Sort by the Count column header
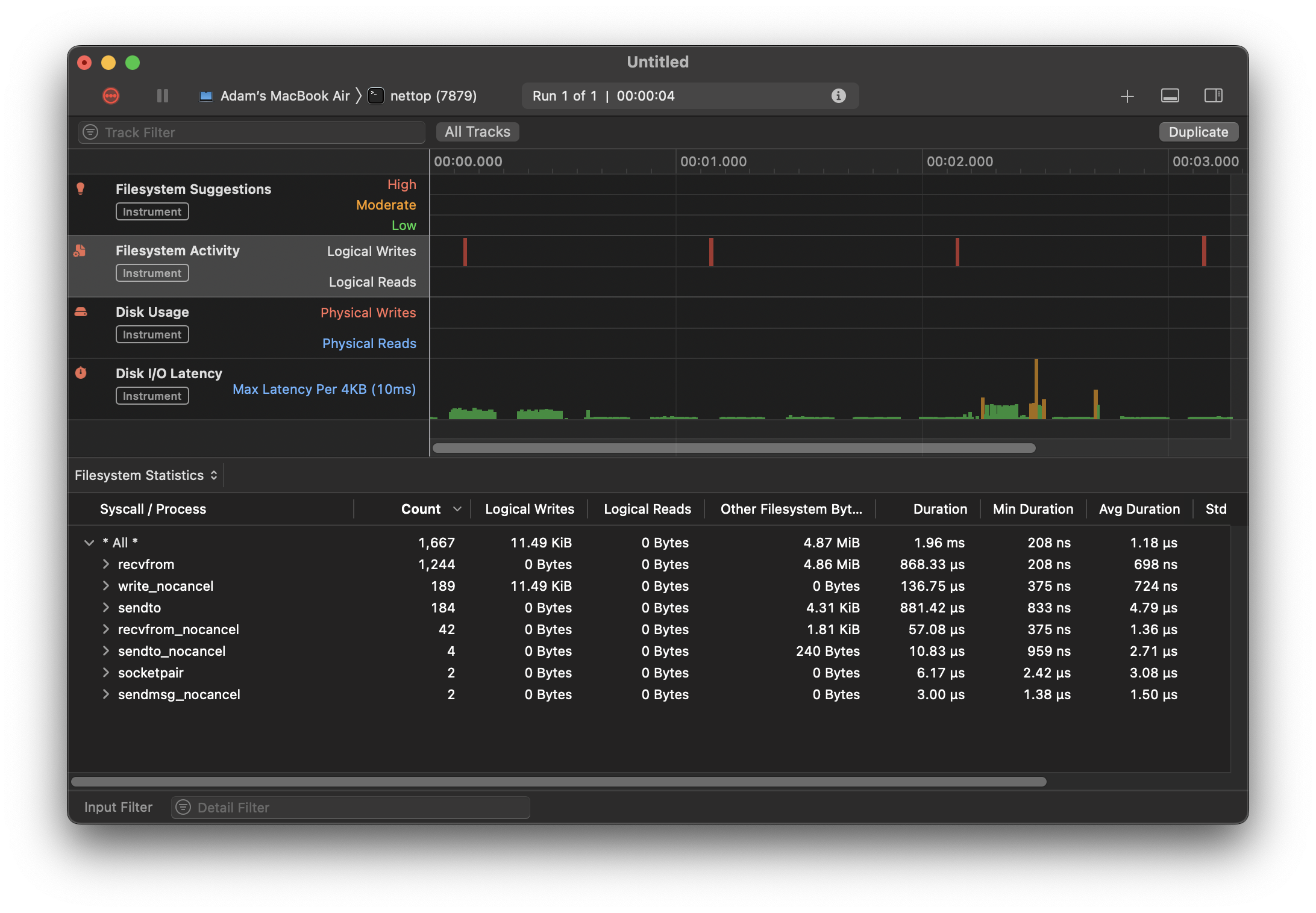Screen dimensions: 1316x913 [421, 509]
